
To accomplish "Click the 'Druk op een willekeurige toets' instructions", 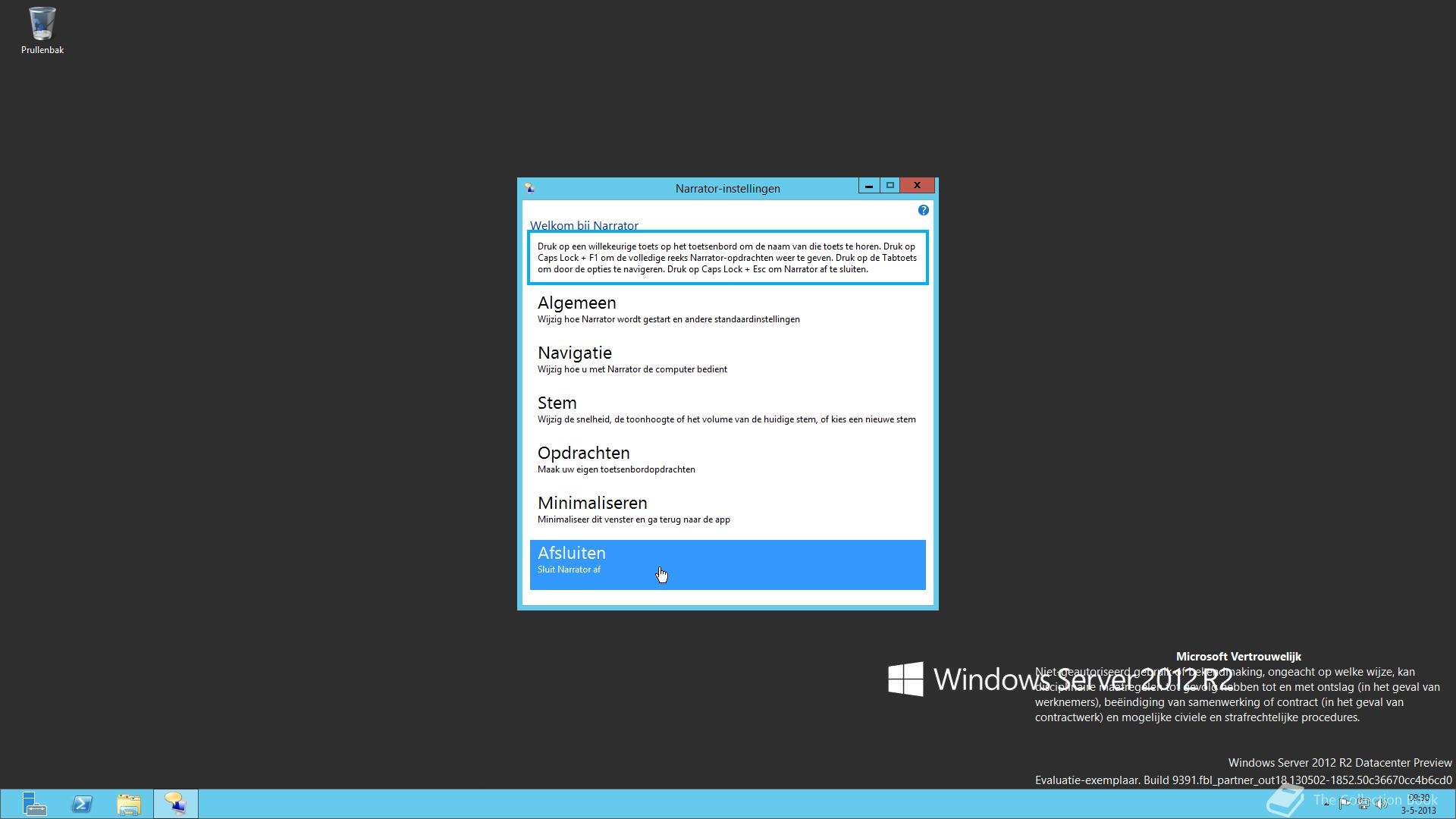I will point(727,258).
